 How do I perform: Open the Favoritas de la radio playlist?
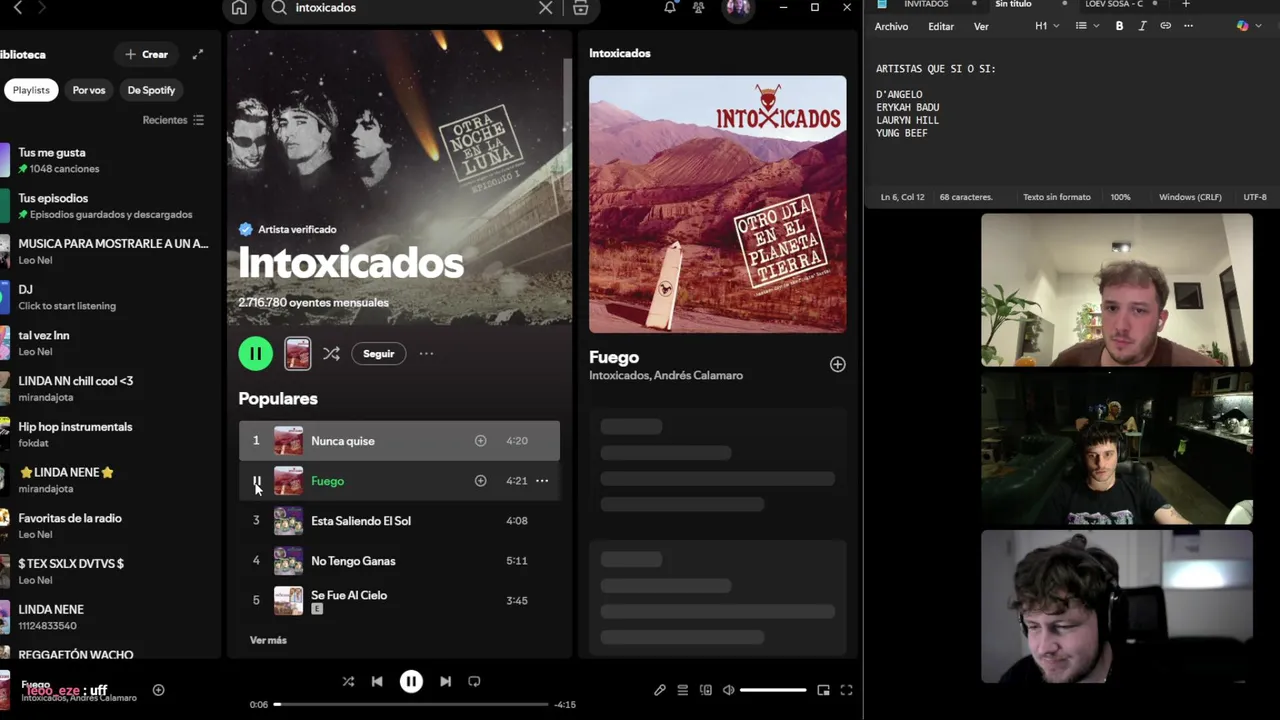pyautogui.click(x=105, y=526)
